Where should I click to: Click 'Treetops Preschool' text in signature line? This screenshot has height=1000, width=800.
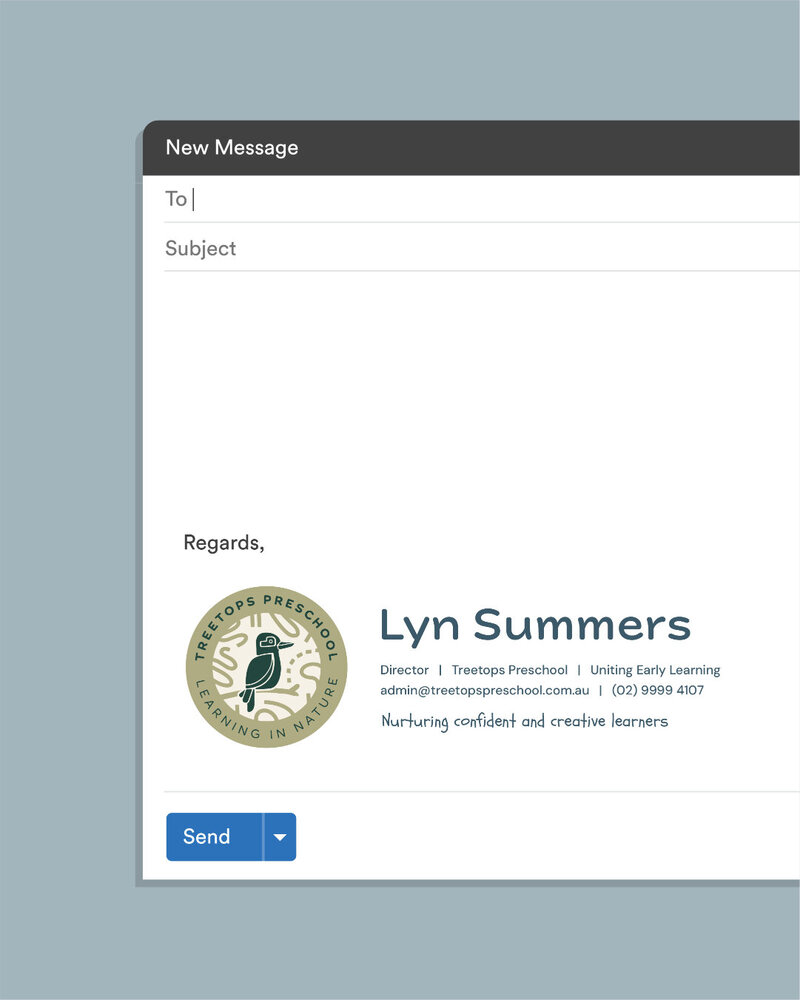click(x=509, y=670)
